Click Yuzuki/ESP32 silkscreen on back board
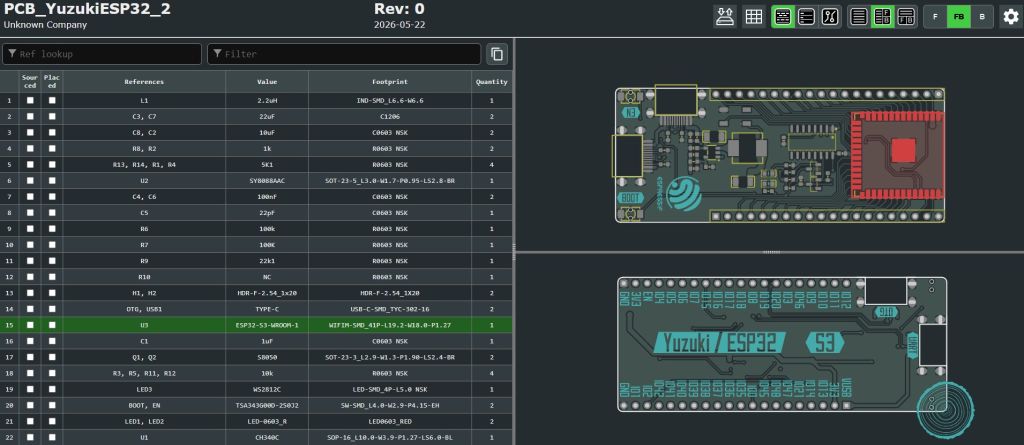Screen dimensions: 1024x445 coord(719,342)
